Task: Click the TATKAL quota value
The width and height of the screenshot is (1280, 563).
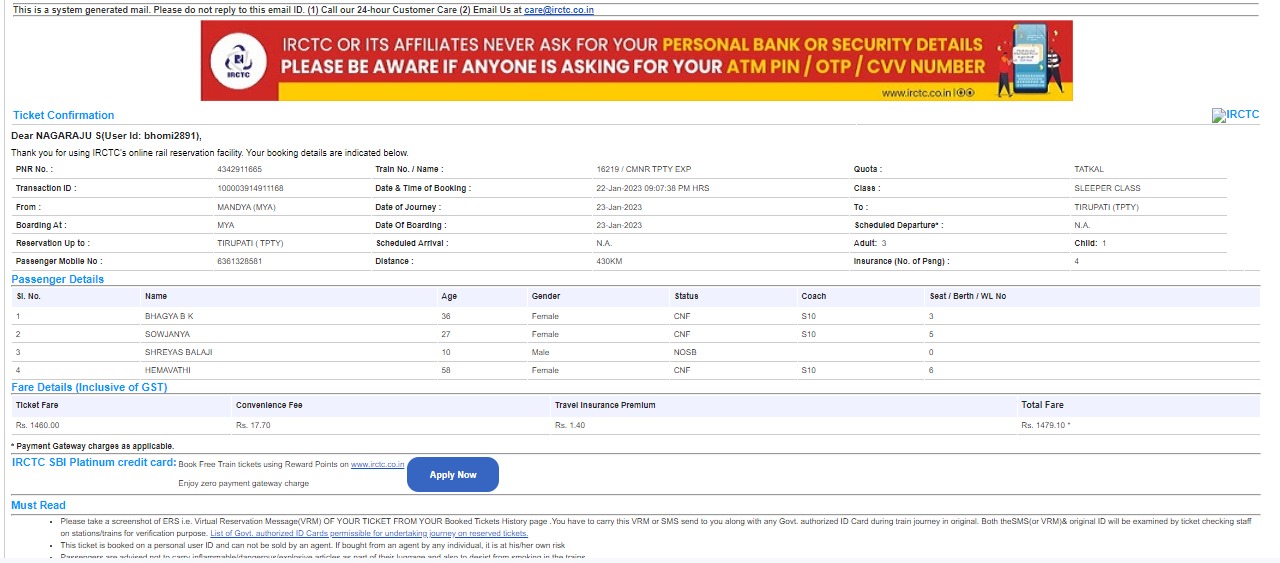Action: (1089, 170)
